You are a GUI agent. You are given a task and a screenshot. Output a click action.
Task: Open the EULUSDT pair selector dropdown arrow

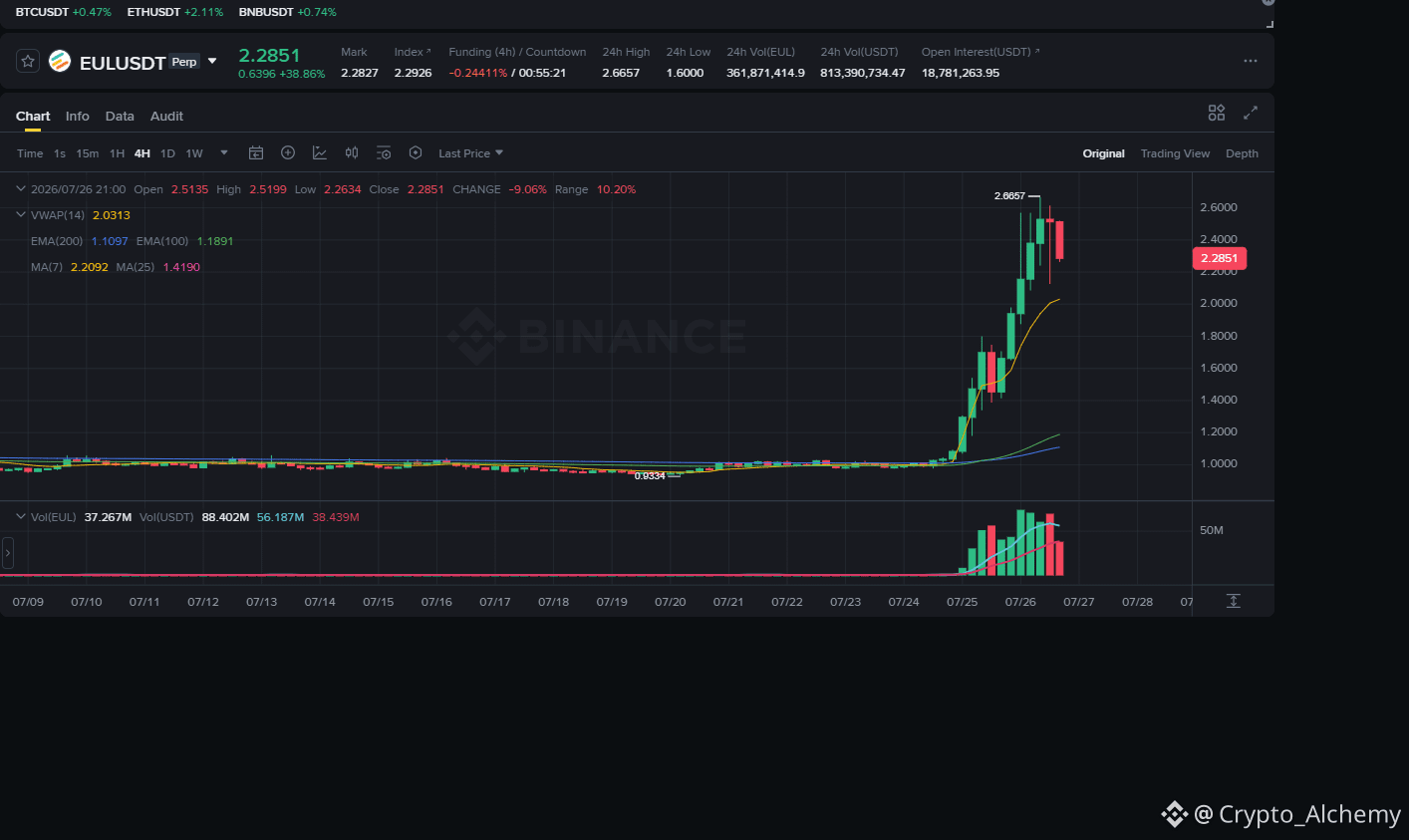point(212,62)
